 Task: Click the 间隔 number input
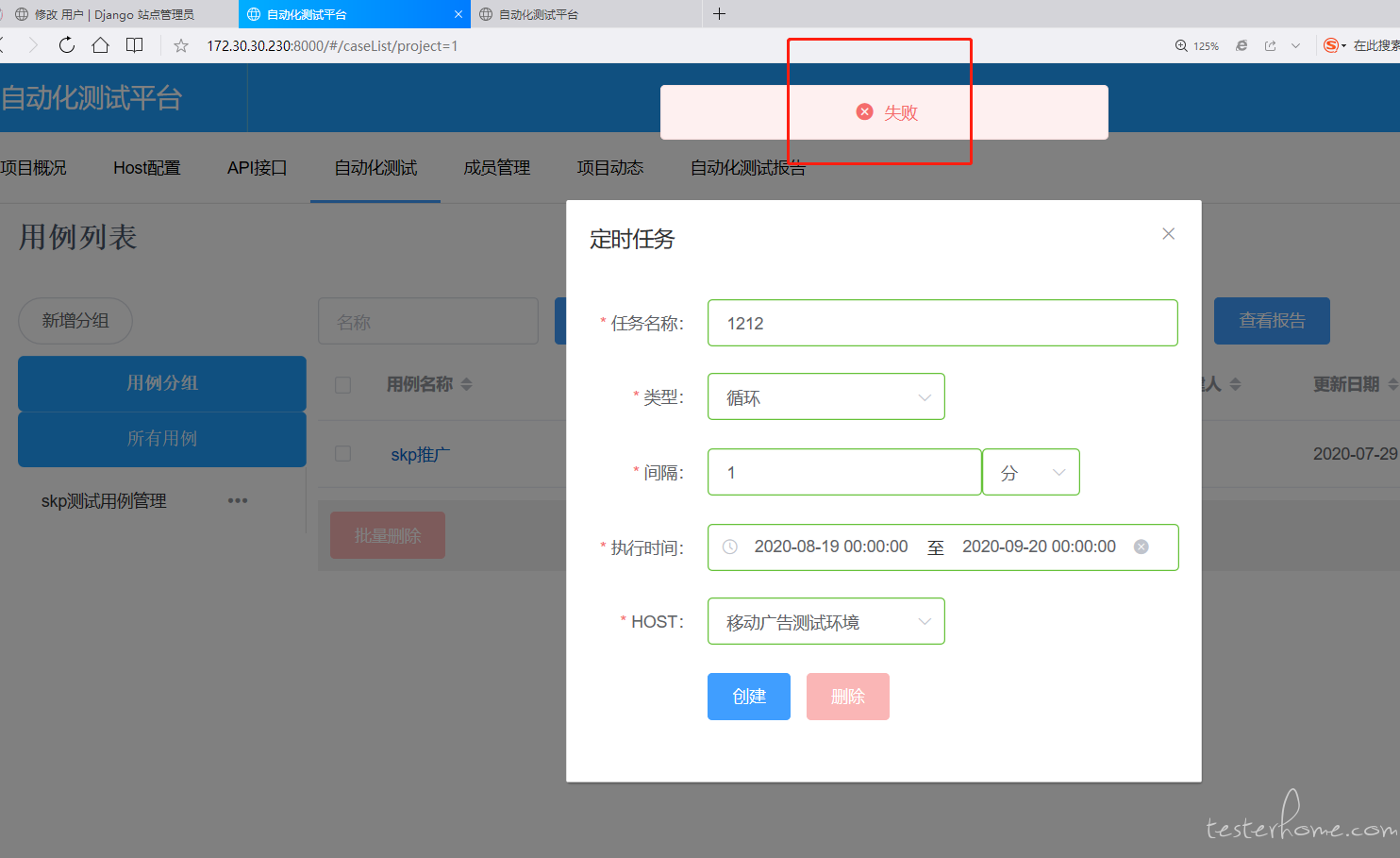(844, 472)
